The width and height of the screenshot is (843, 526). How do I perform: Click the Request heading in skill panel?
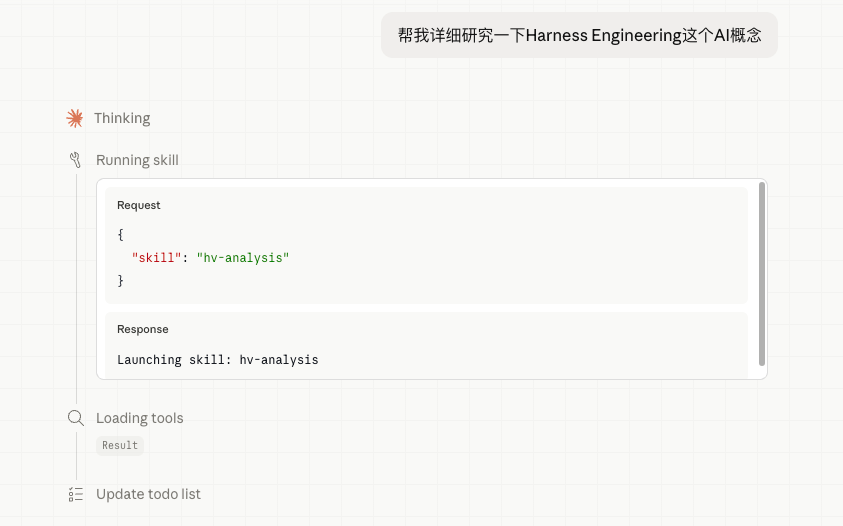(x=139, y=205)
